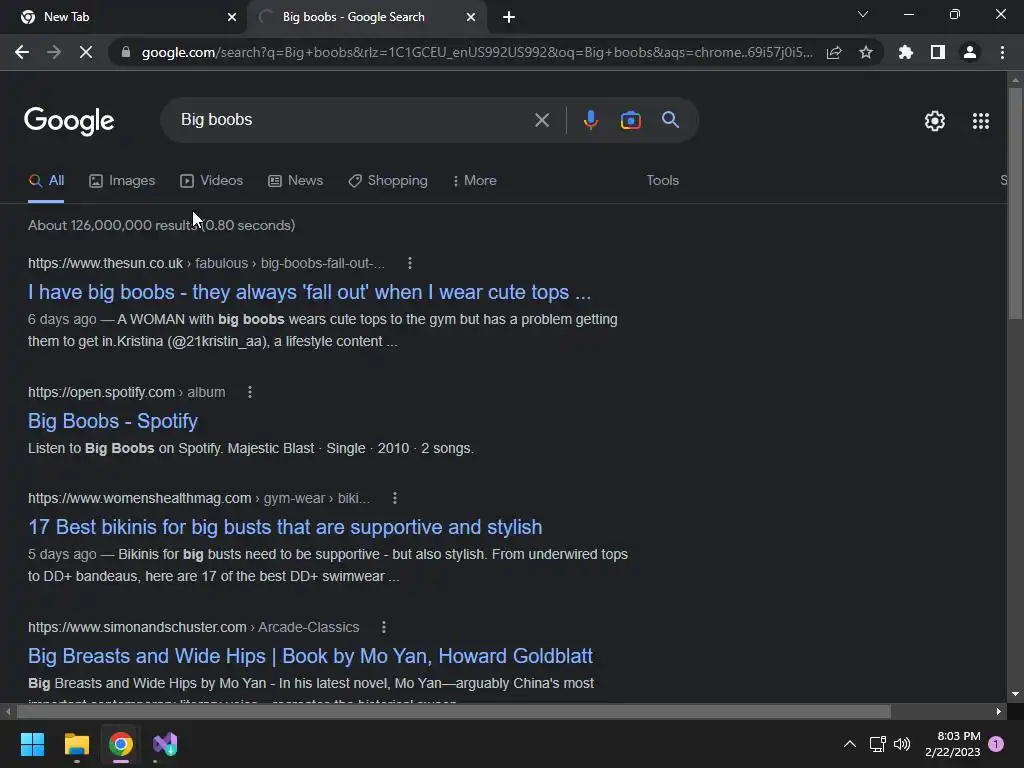The height and width of the screenshot is (768, 1024).
Task: Stop loading the page
Action: 86,52
